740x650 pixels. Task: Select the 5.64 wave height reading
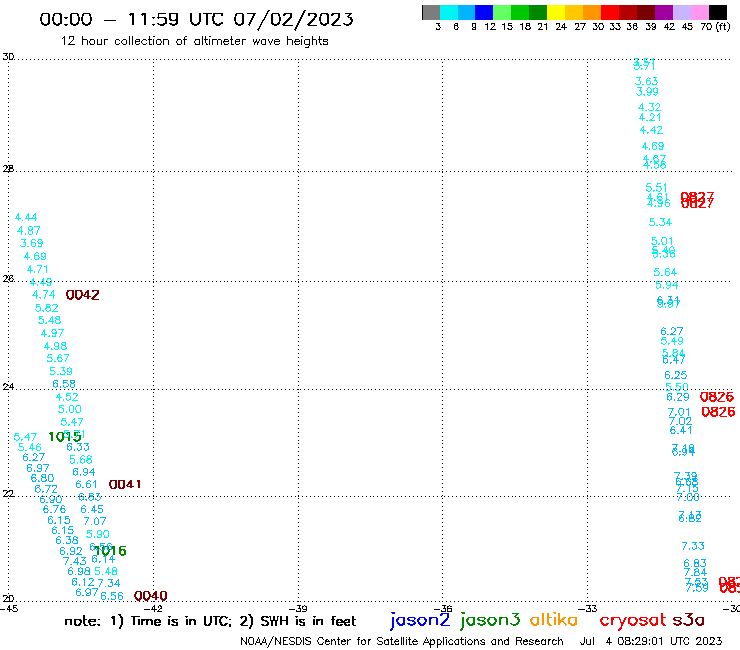665,272
